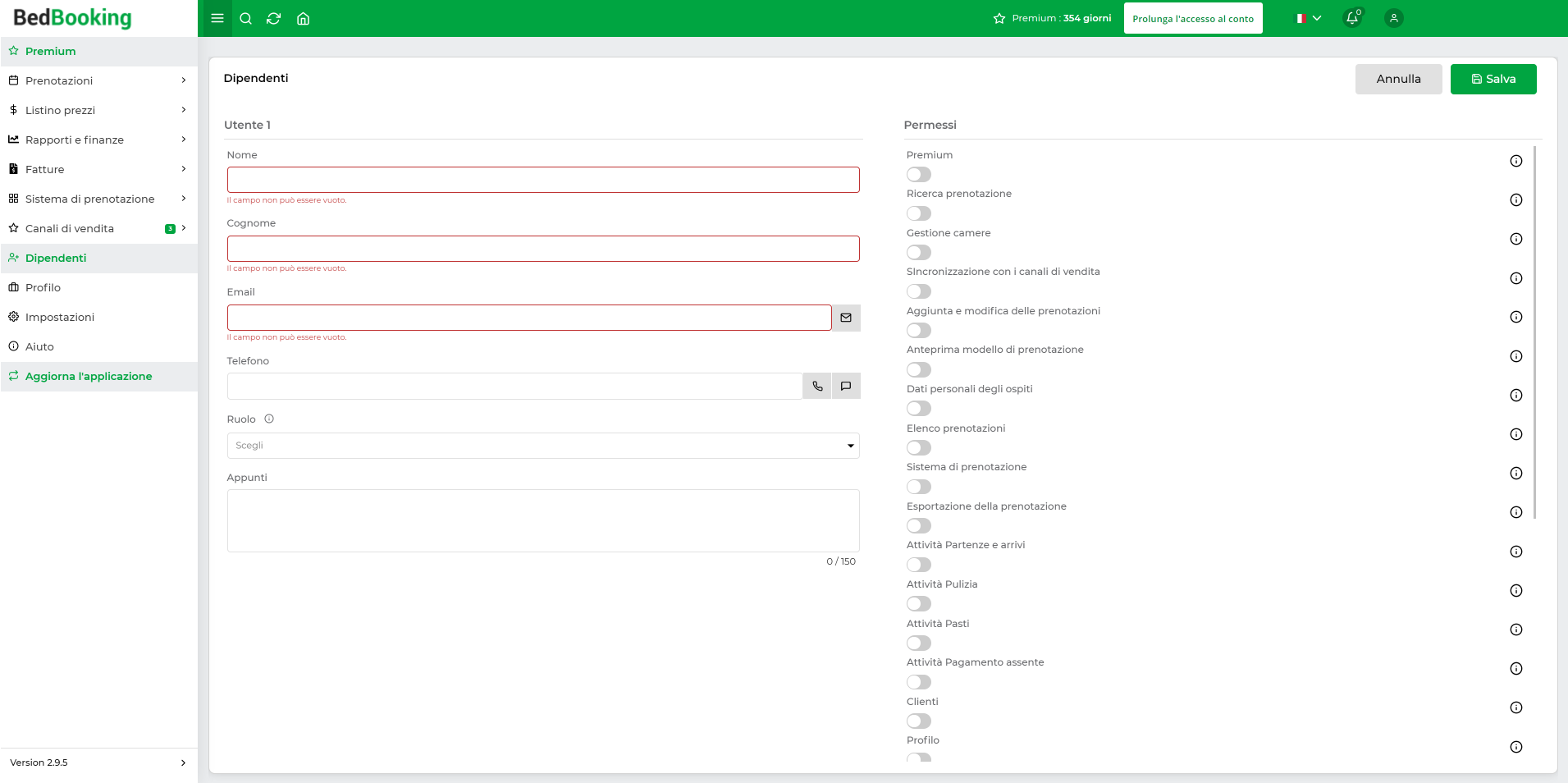Viewport: 1568px width, 783px height.
Task: Open info icon for Sincronizzazione con i canali
Action: (x=1516, y=278)
